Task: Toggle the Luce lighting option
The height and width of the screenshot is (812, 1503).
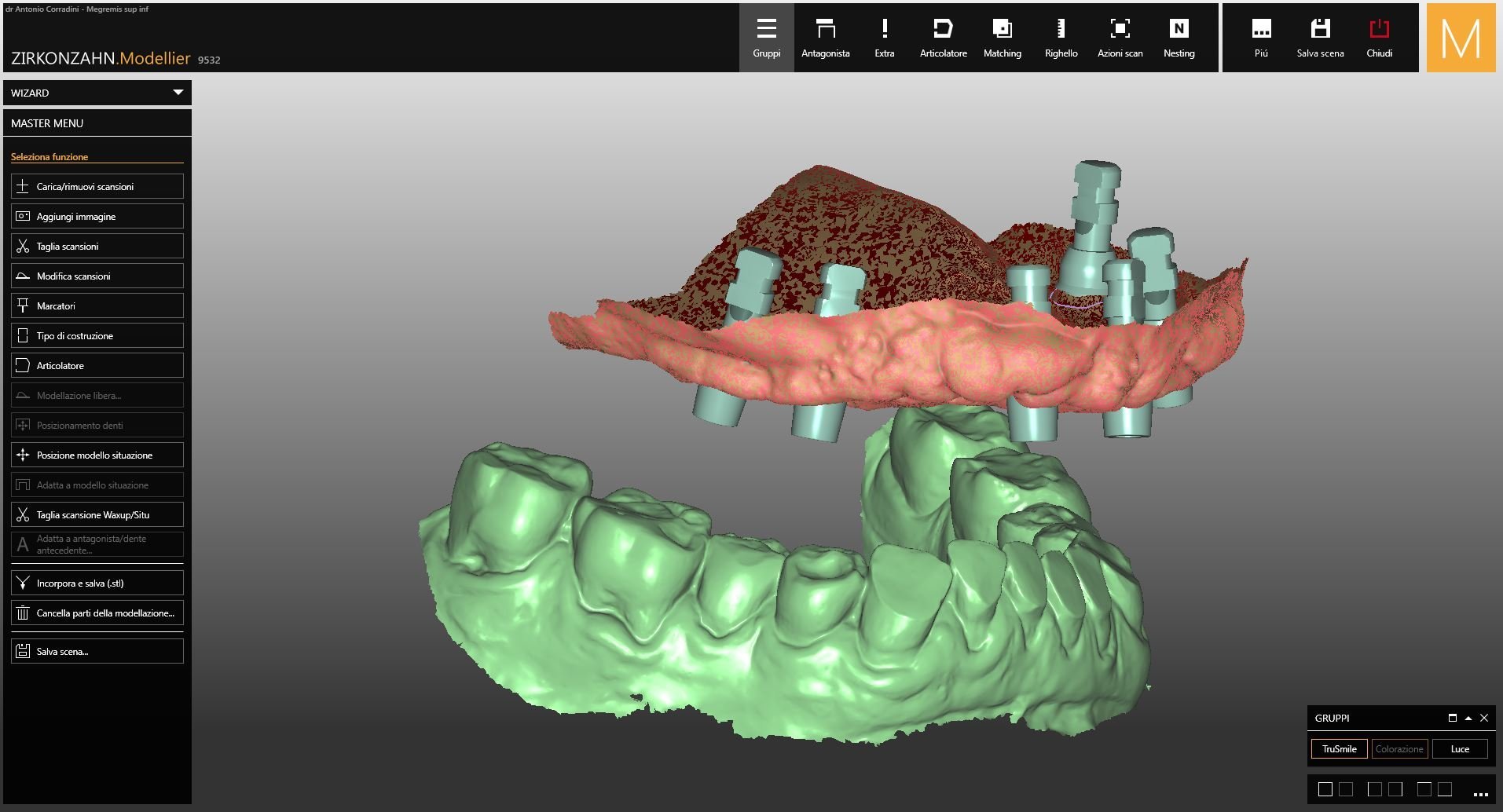Action: point(1460,749)
